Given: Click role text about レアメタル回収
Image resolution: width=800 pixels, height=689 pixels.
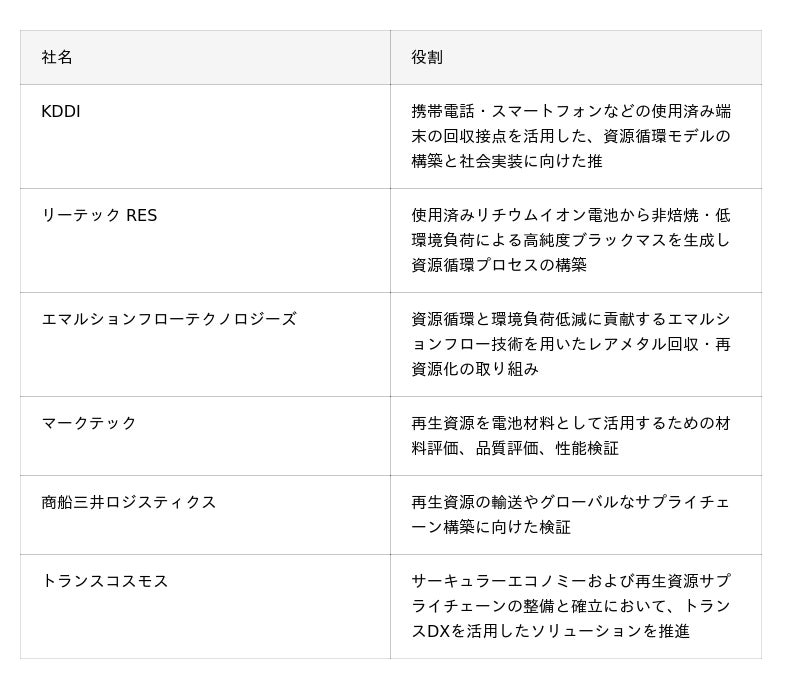Looking at the screenshot, I should 571,344.
